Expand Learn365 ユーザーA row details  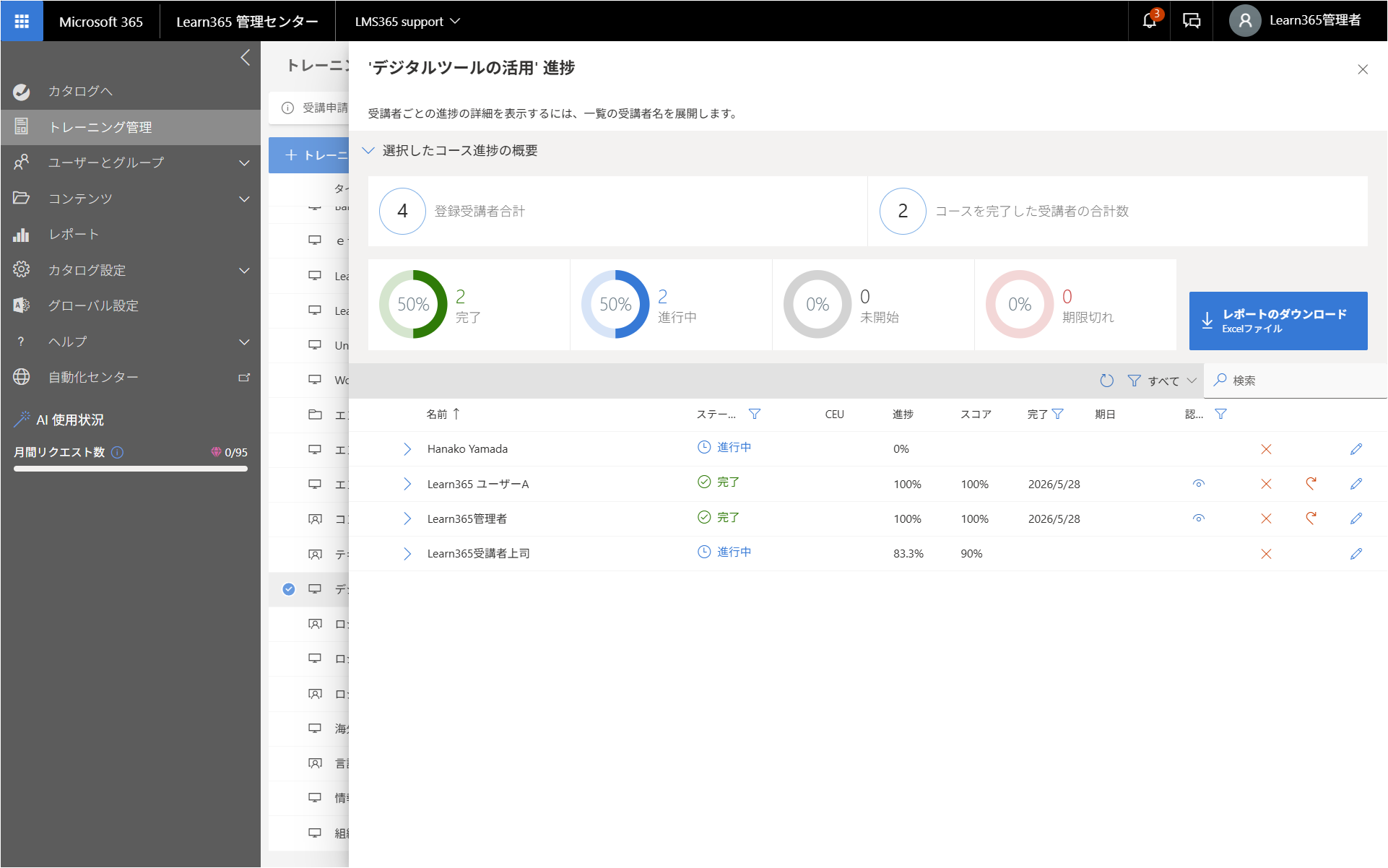click(x=407, y=484)
